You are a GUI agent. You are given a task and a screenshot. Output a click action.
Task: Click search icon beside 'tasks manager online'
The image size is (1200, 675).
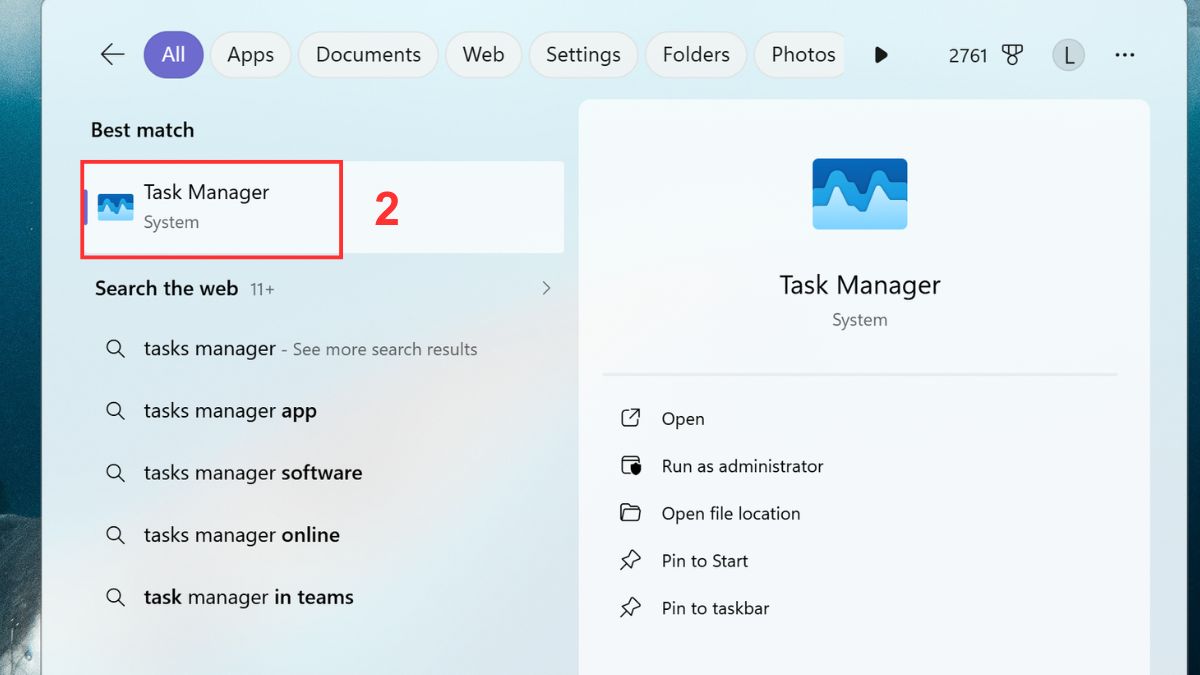[116, 535]
